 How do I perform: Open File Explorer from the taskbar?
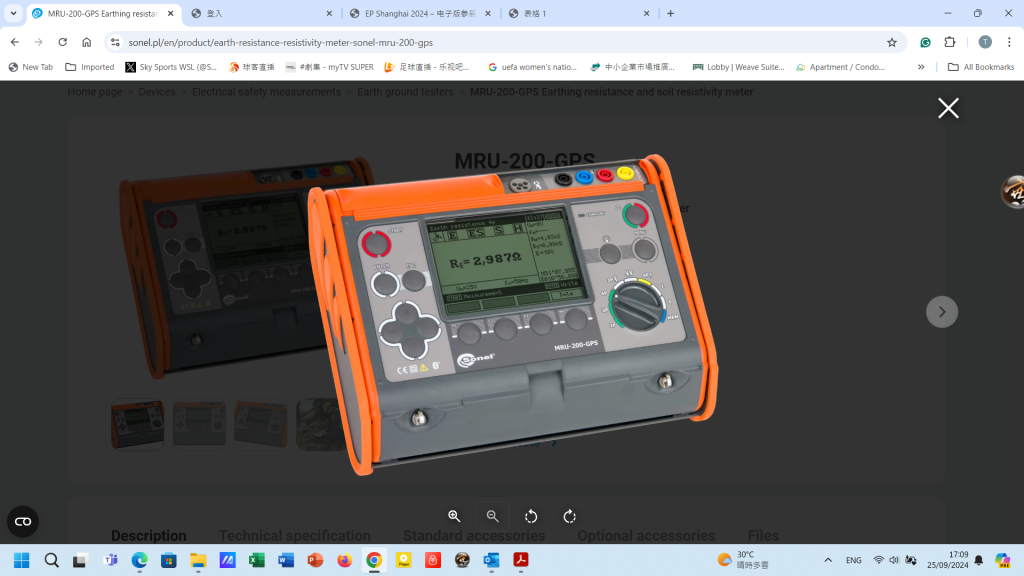(x=198, y=560)
